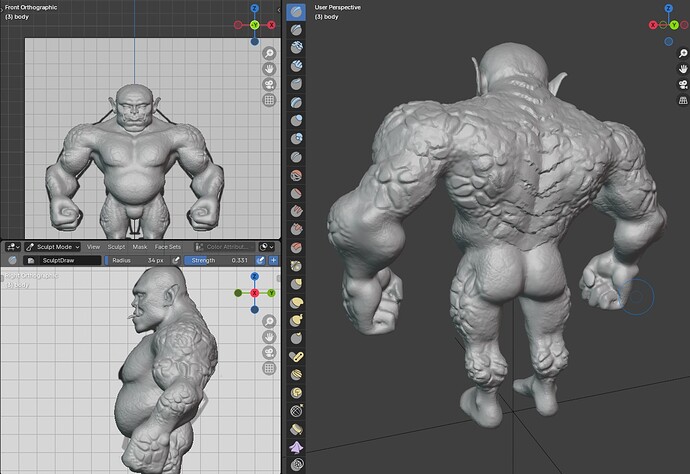Screen dimensions: 690x474
Task: Select the Grab brush tool
Action: [296, 284]
